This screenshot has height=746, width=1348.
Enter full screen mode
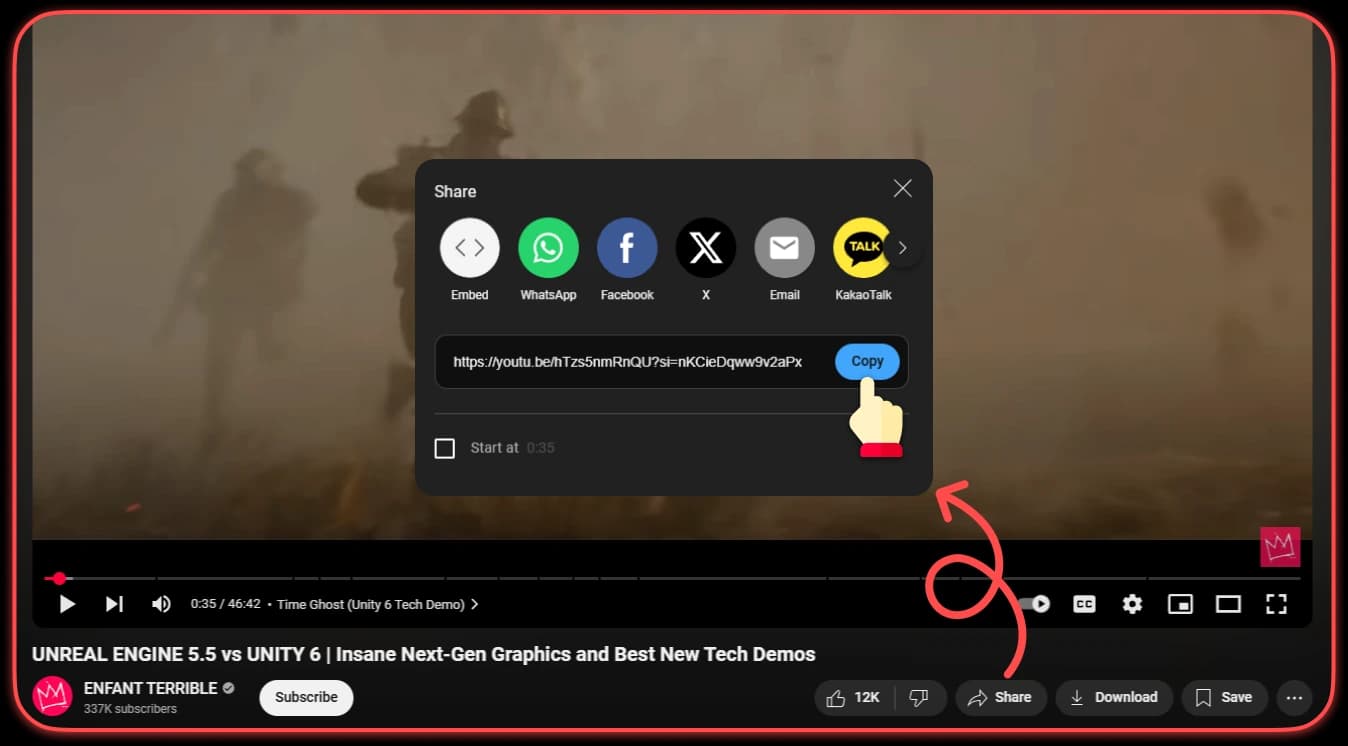[x=1276, y=604]
